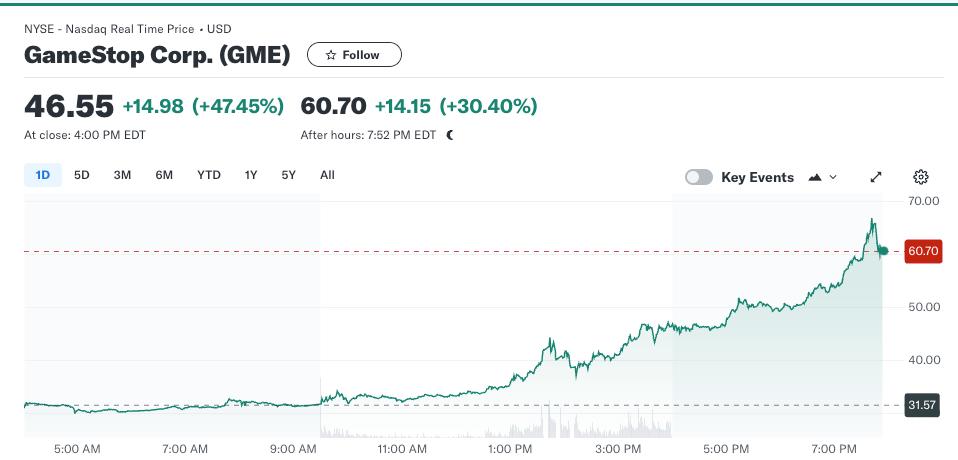Select the All time range
Screen dimensions: 958x460
327,175
